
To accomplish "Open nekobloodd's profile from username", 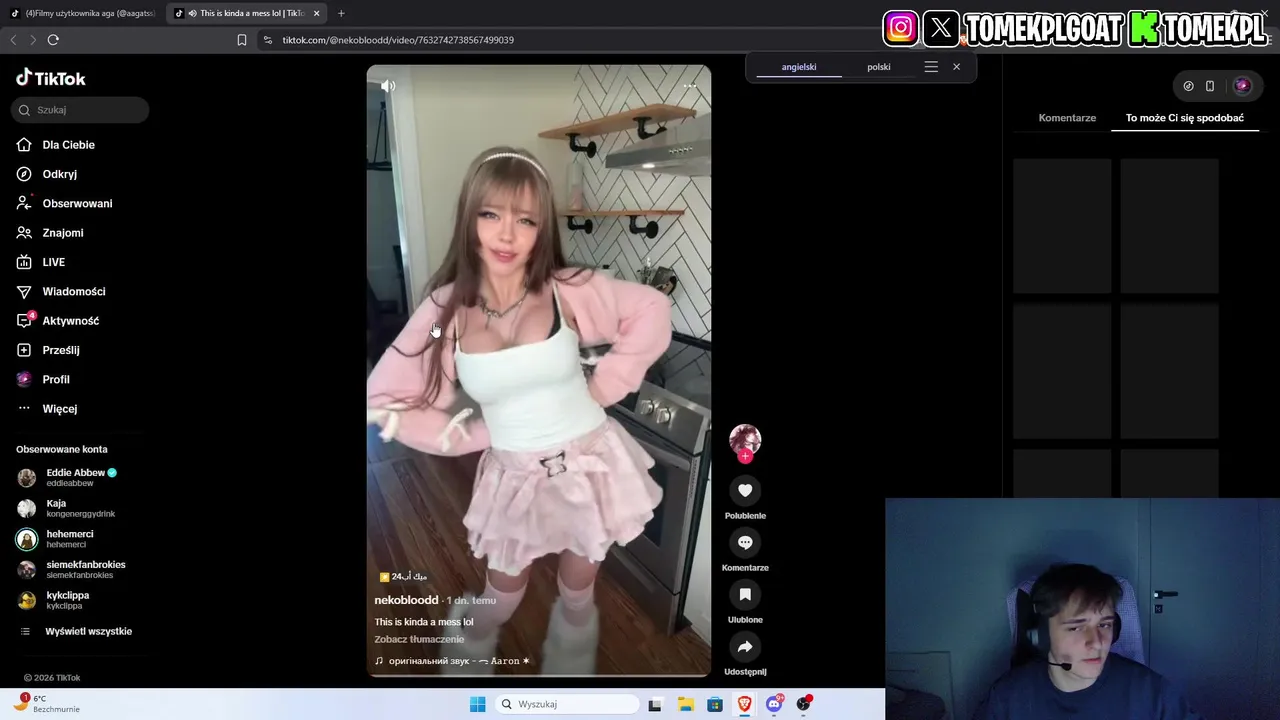I will tap(406, 600).
